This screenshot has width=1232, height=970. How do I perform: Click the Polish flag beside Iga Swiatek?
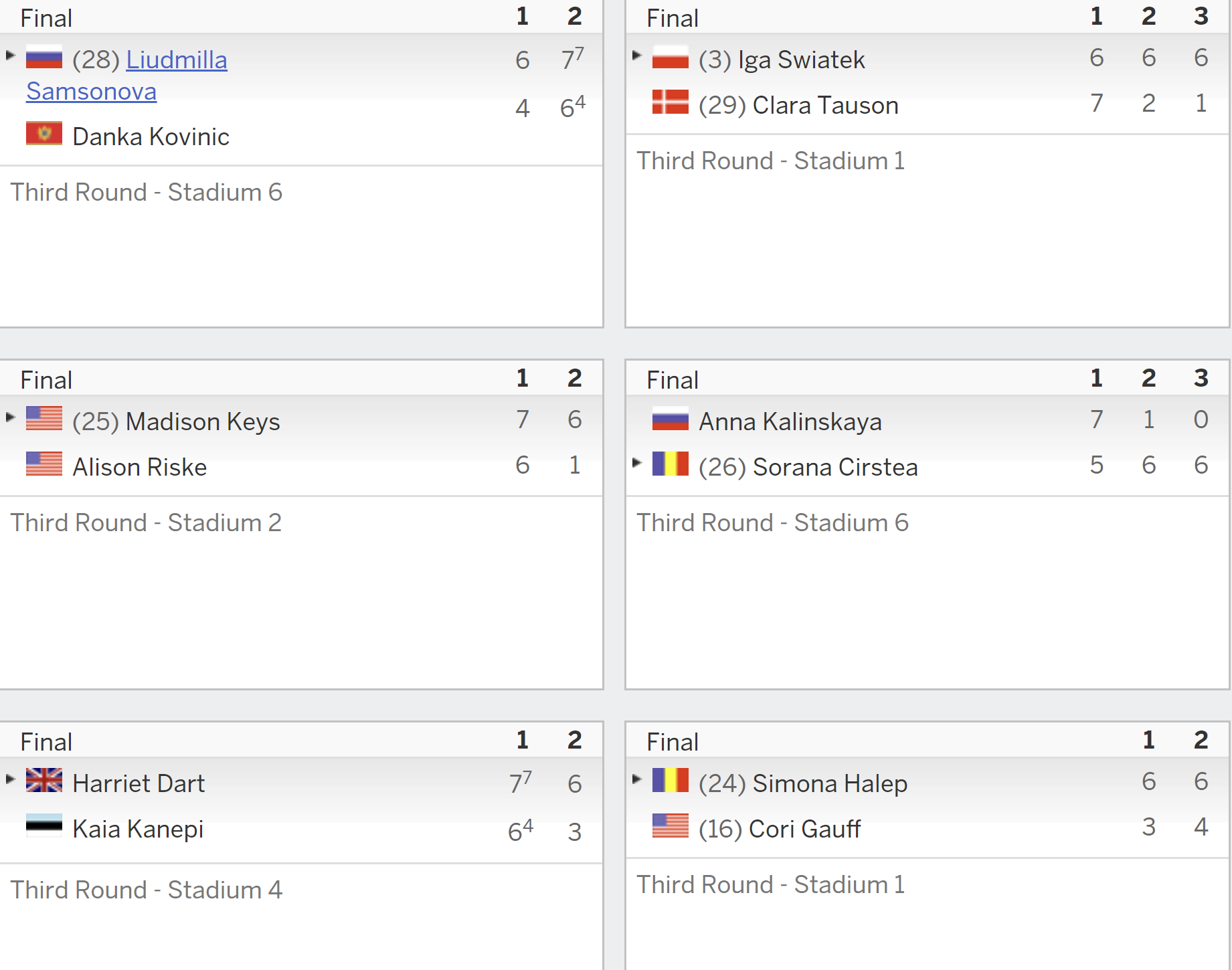coord(670,58)
